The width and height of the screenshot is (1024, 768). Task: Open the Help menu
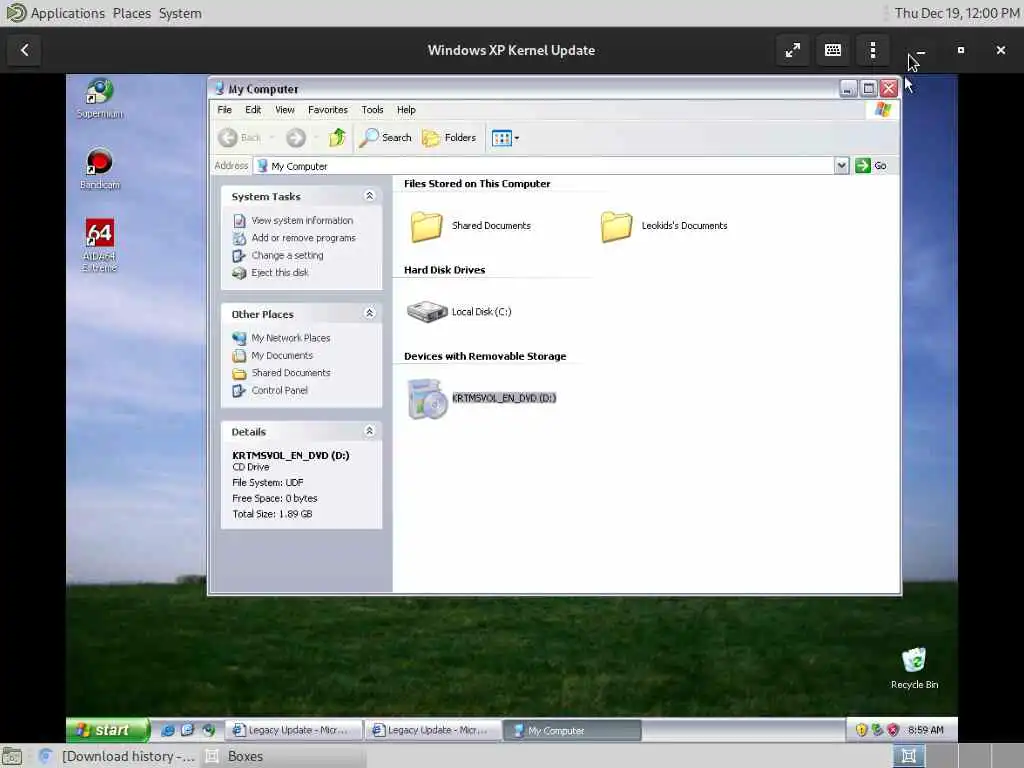406,110
